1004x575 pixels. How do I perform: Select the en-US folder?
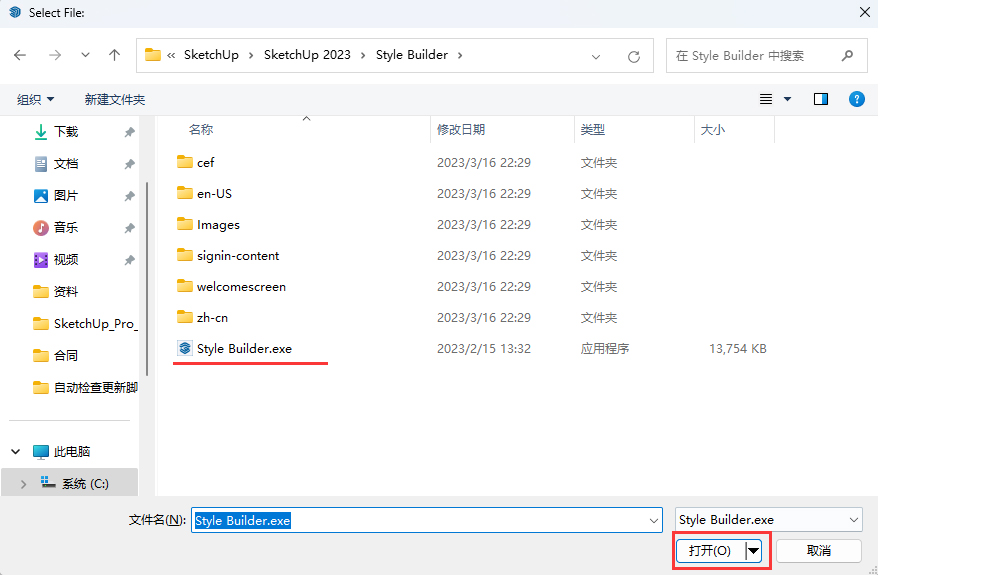coord(215,193)
